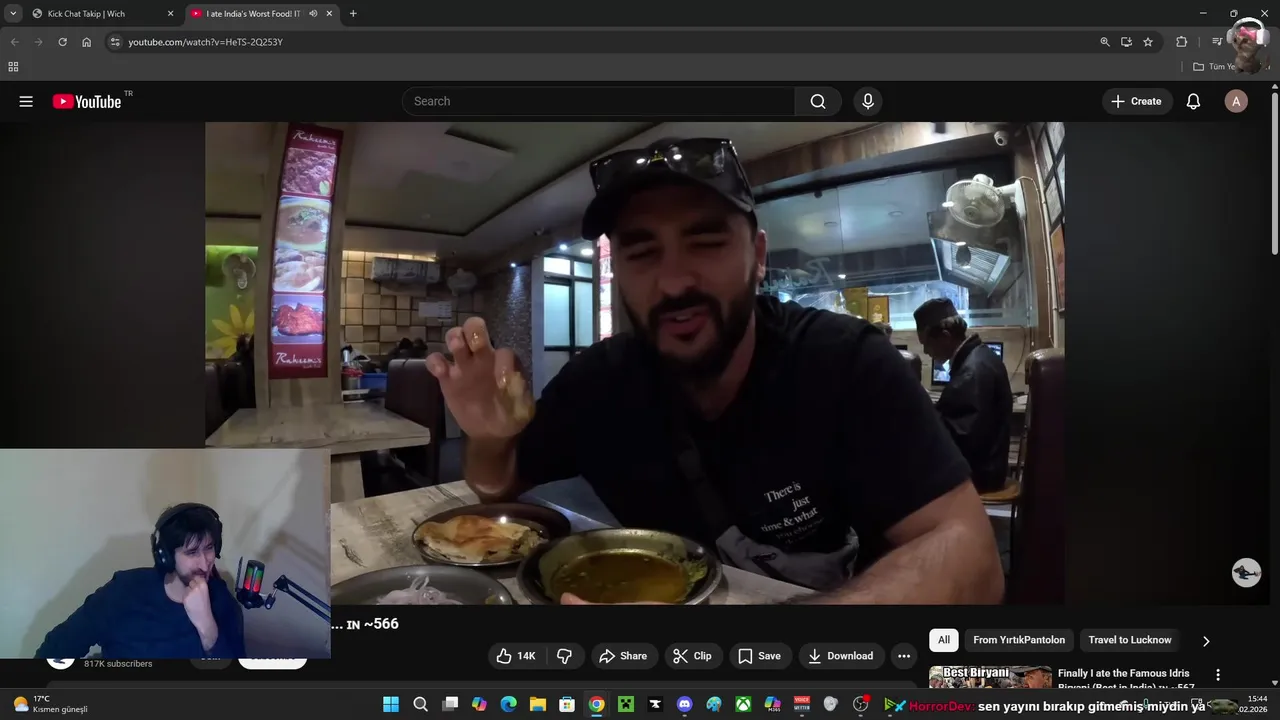1280x720 pixels.
Task: Close the Kick Chat Takip tab
Action: click(x=170, y=14)
